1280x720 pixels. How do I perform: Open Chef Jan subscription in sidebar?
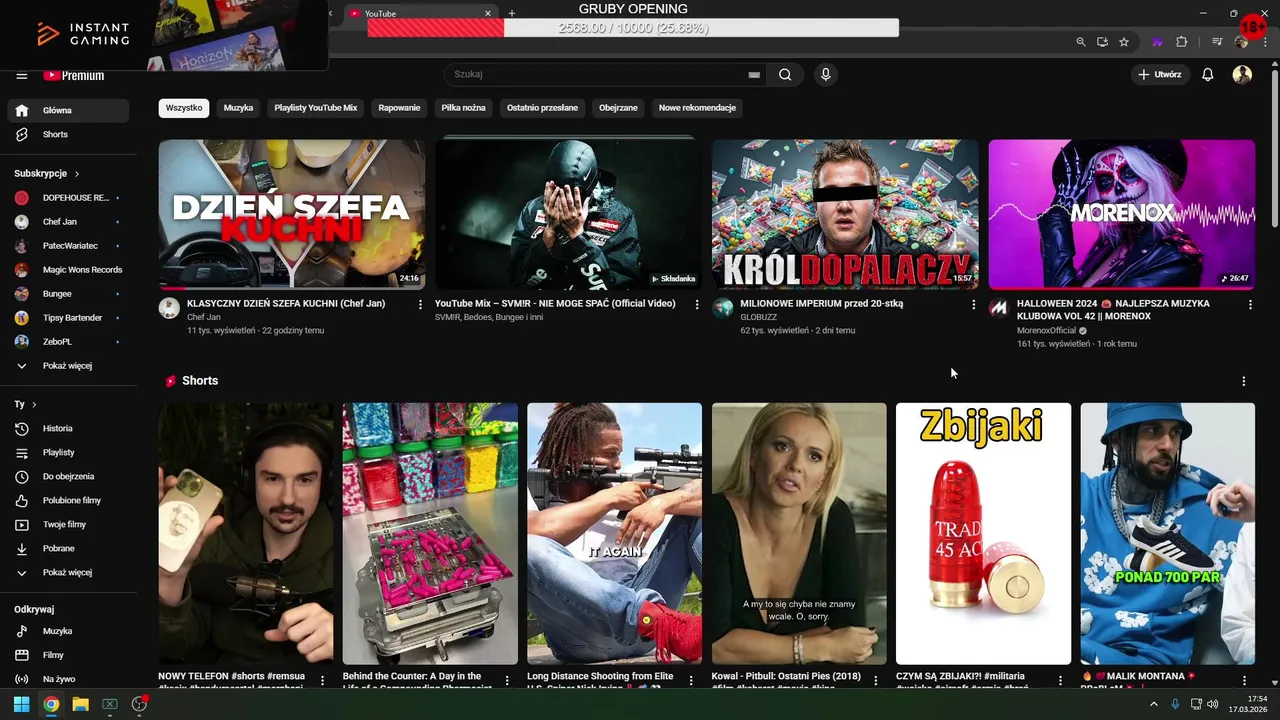[x=68, y=222]
